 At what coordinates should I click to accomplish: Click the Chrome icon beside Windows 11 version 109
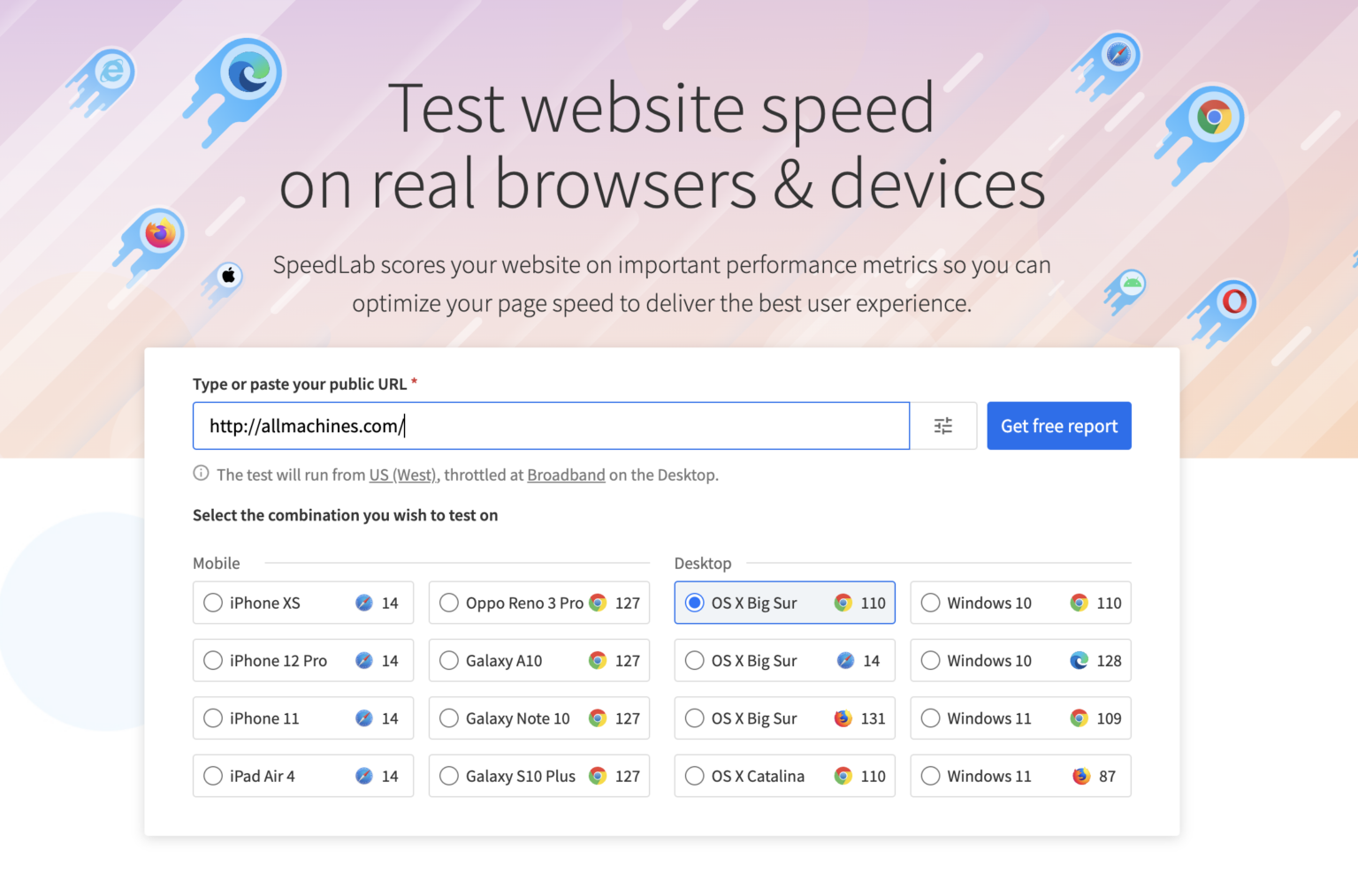1079,718
